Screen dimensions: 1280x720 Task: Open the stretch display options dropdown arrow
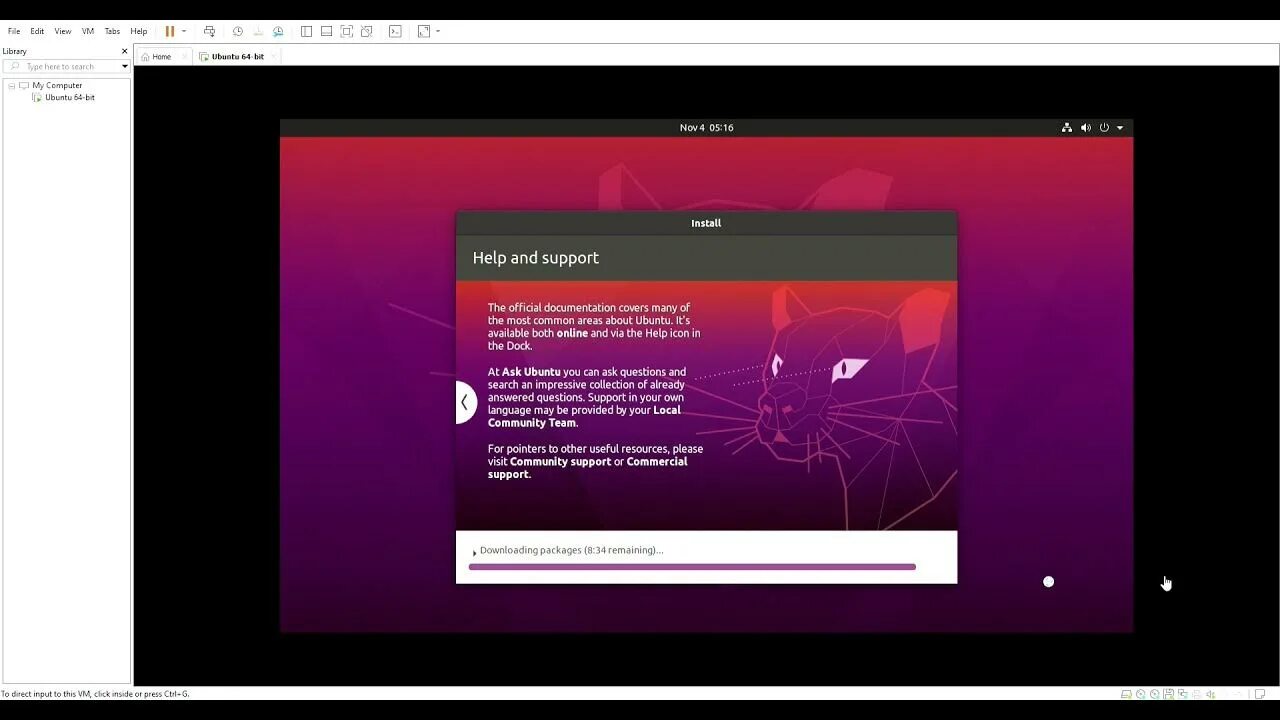click(438, 31)
